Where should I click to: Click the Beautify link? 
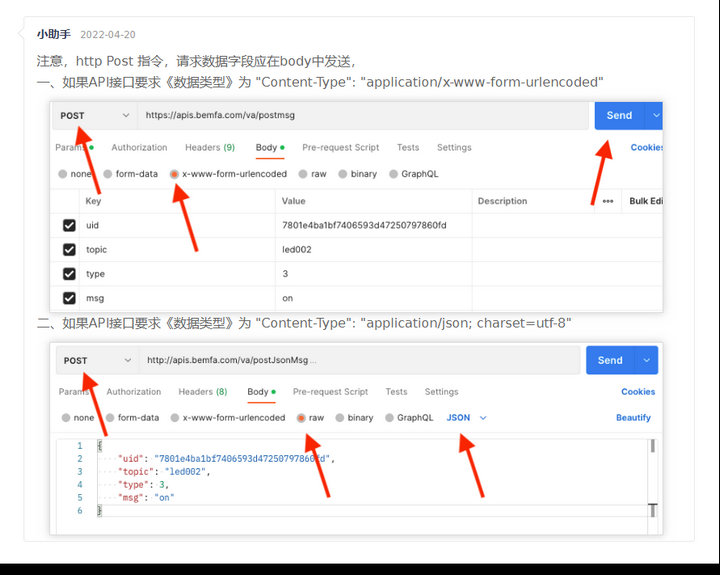point(633,418)
